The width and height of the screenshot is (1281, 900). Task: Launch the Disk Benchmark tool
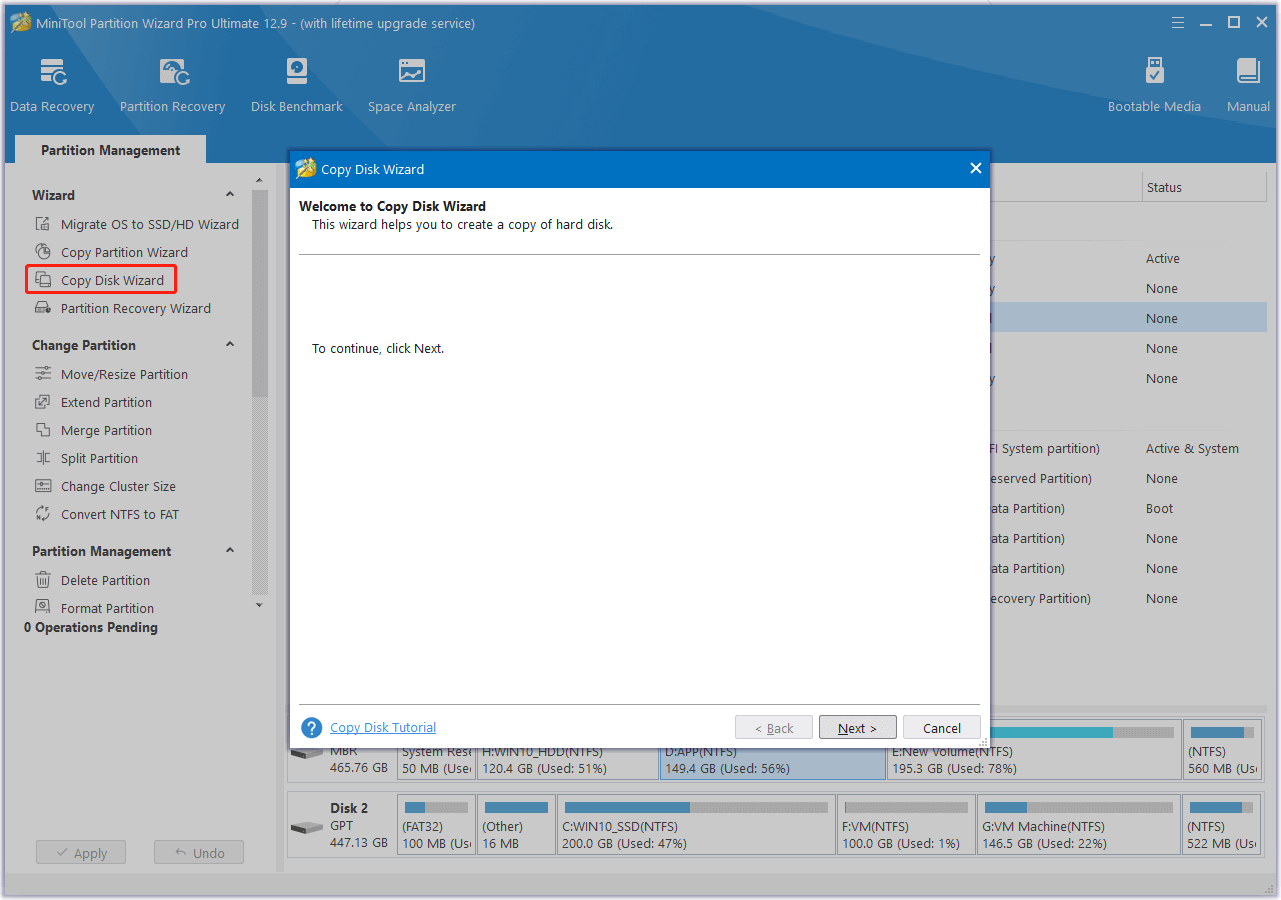pos(297,86)
